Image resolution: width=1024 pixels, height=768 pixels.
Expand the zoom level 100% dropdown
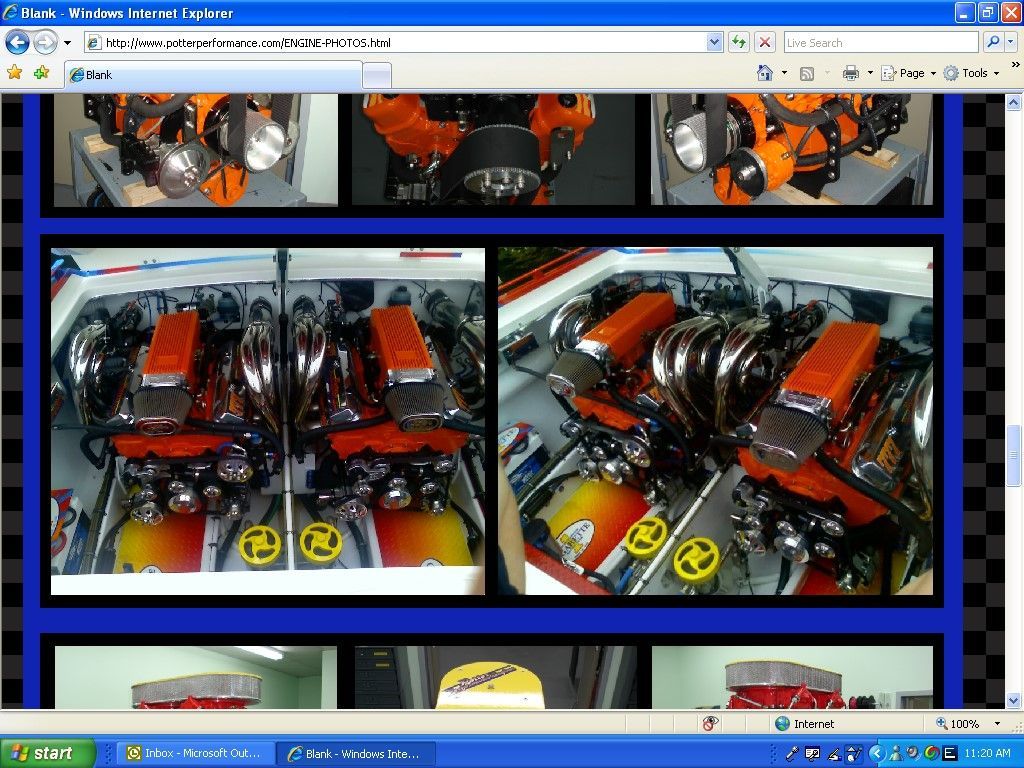pos(997,723)
